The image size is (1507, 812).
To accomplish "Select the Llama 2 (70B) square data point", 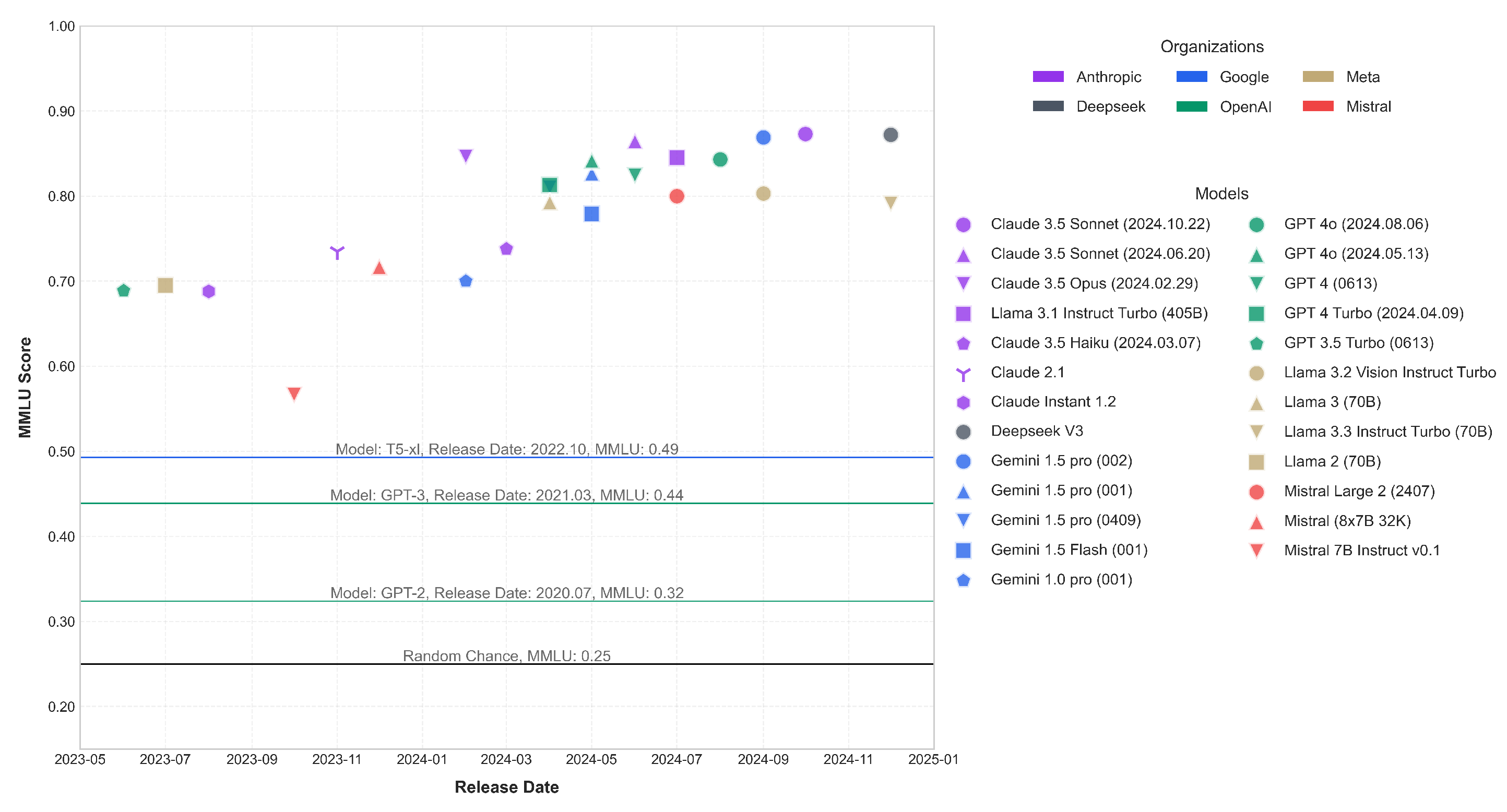I will pyautogui.click(x=165, y=285).
